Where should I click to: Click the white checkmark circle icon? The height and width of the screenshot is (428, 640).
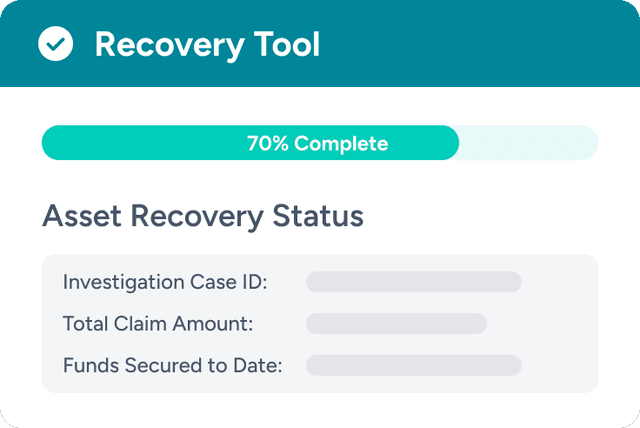tap(55, 44)
